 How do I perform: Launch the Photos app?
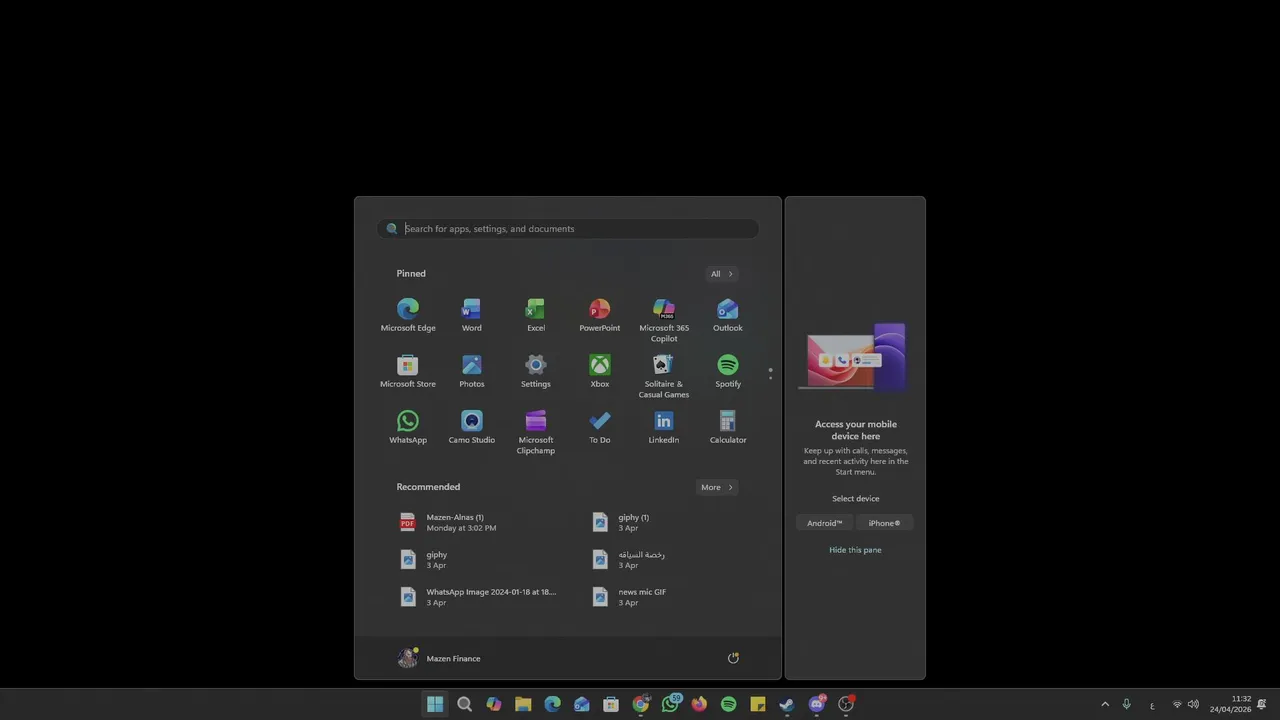click(472, 371)
